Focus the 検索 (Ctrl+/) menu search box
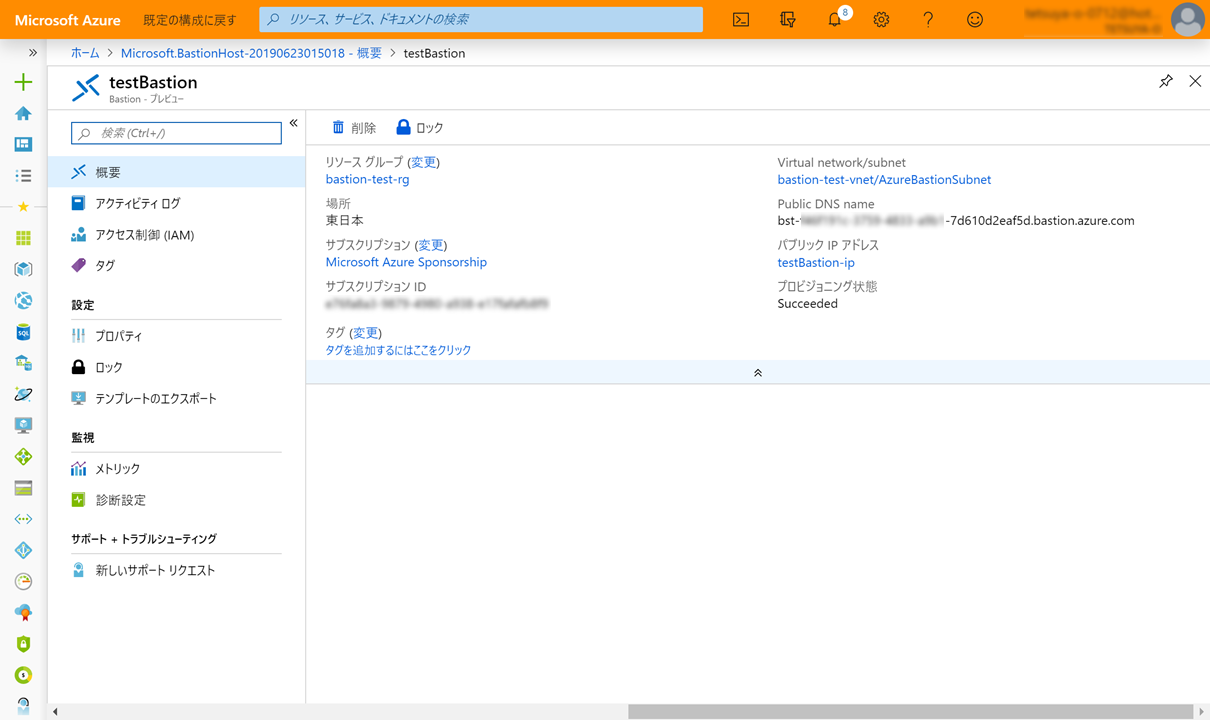Screen dimensions: 1210x720 tap(176, 133)
